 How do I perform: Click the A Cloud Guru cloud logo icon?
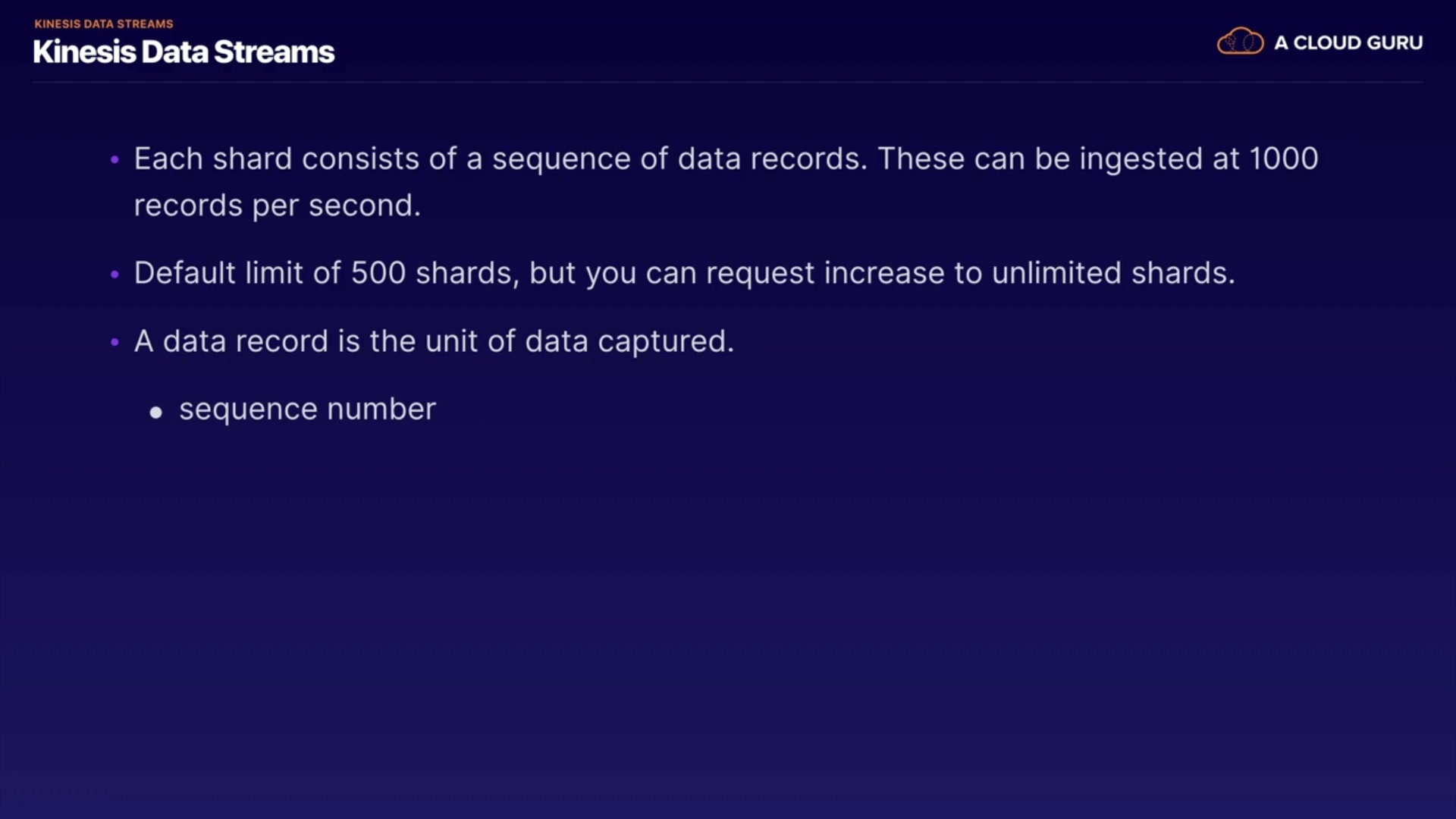pyautogui.click(x=1240, y=42)
